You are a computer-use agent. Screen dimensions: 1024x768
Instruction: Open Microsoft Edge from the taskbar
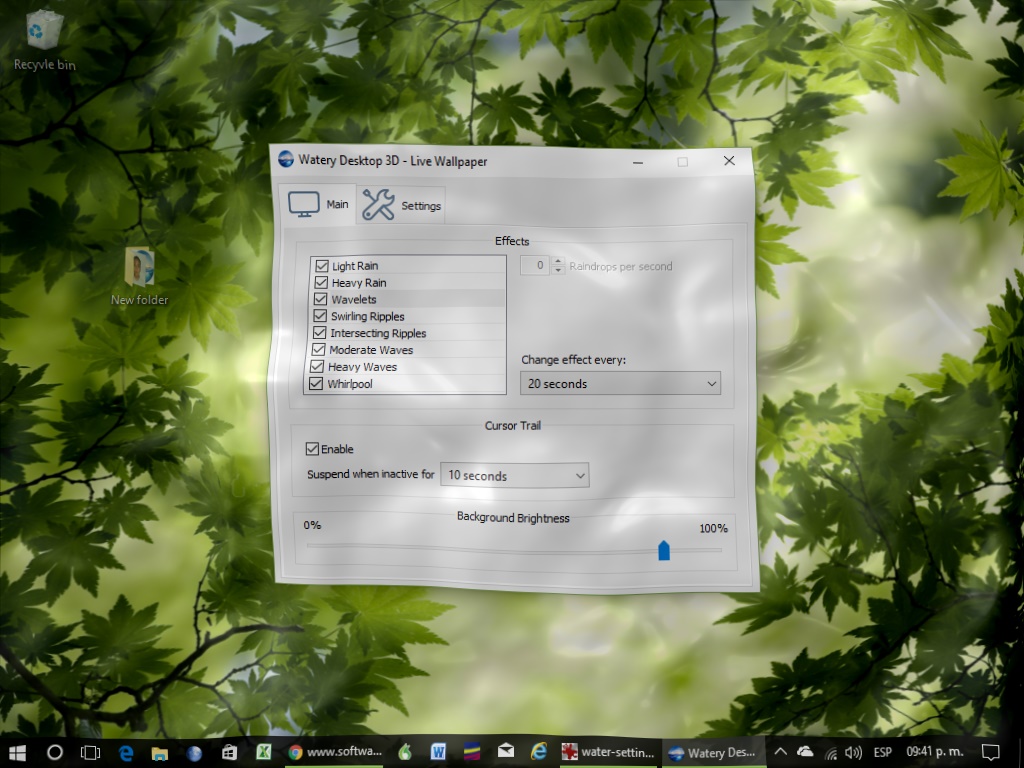click(125, 751)
